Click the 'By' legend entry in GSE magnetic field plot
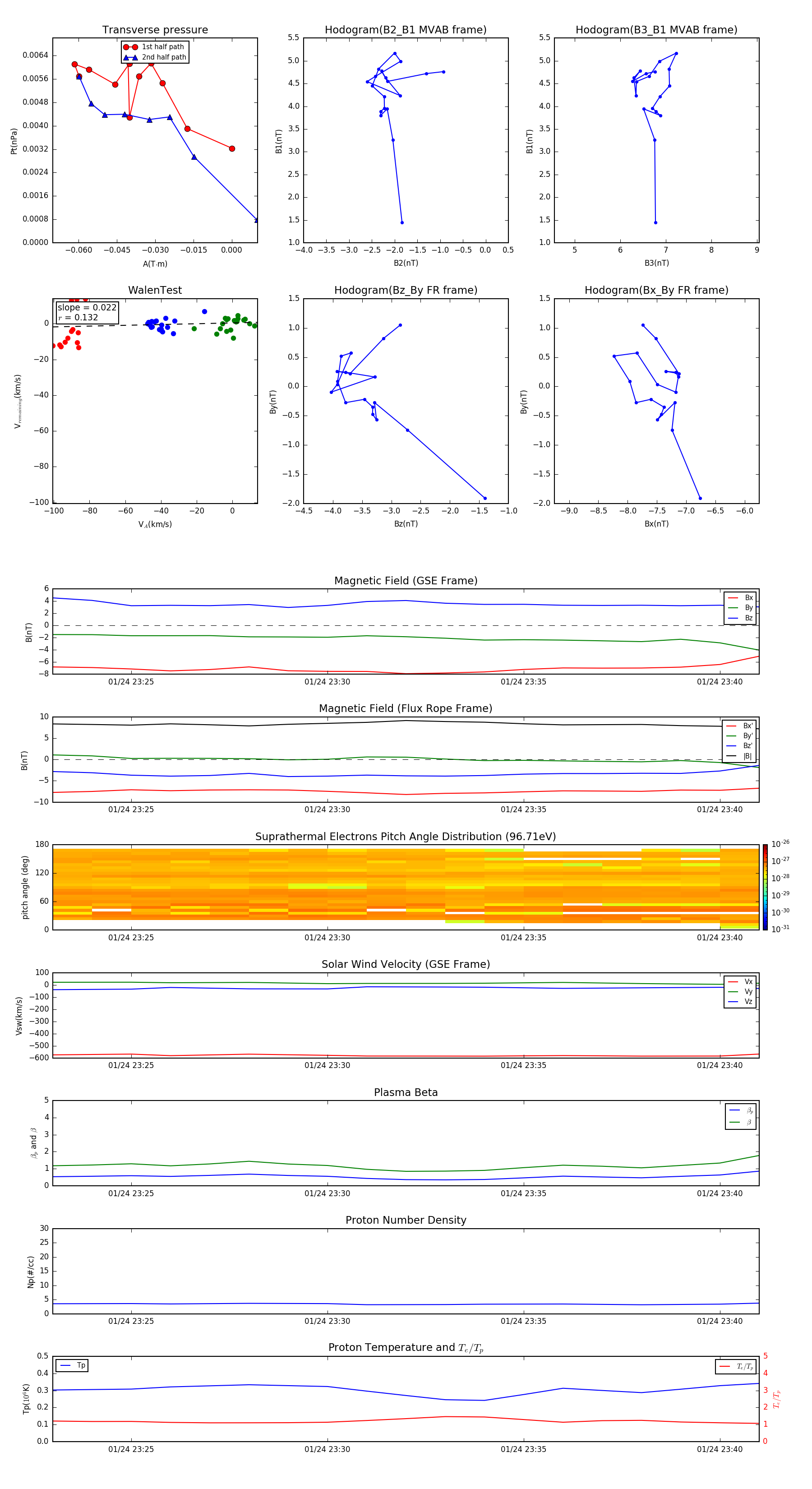 [x=740, y=607]
